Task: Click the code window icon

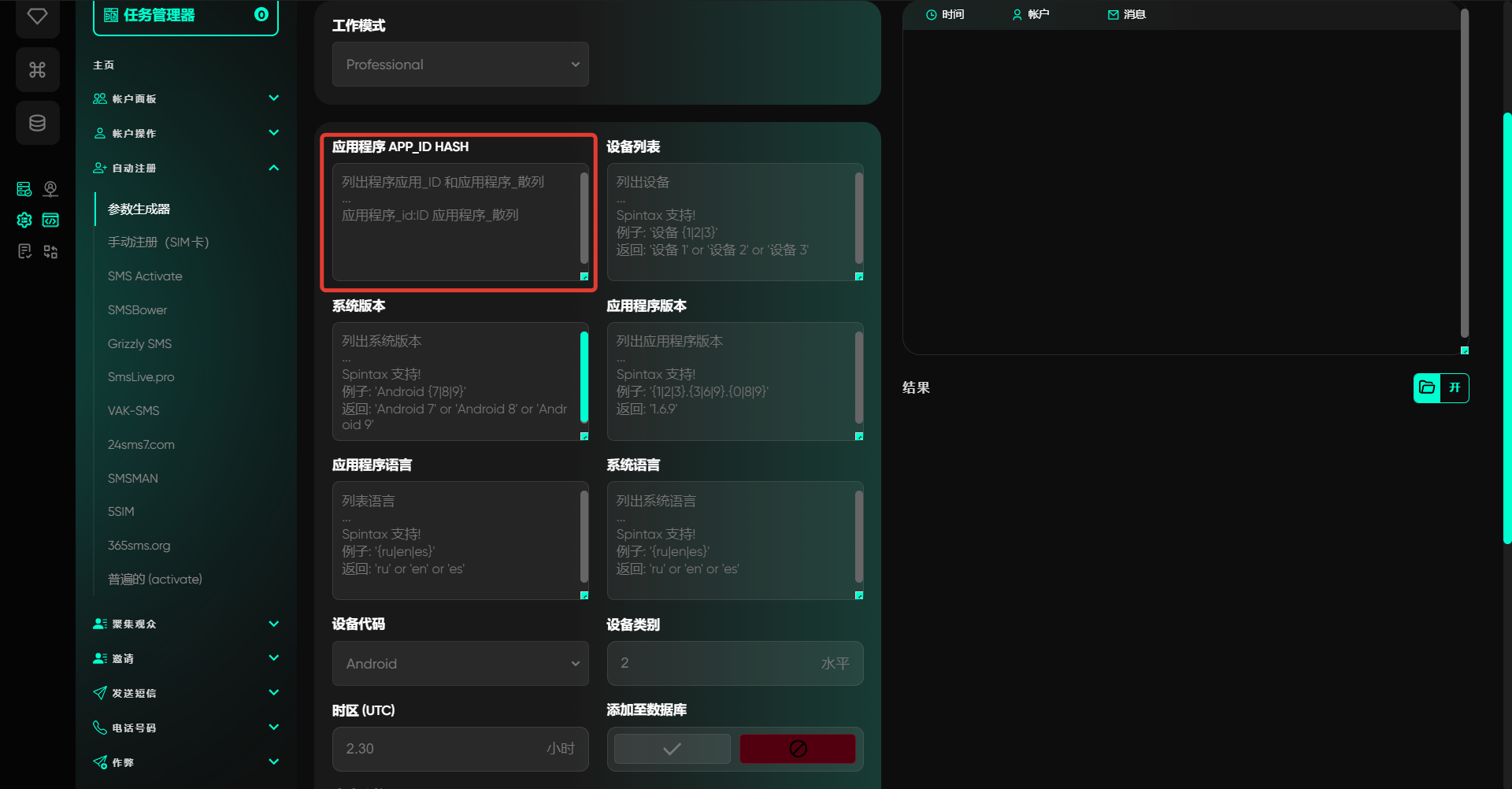Action: click(x=50, y=220)
